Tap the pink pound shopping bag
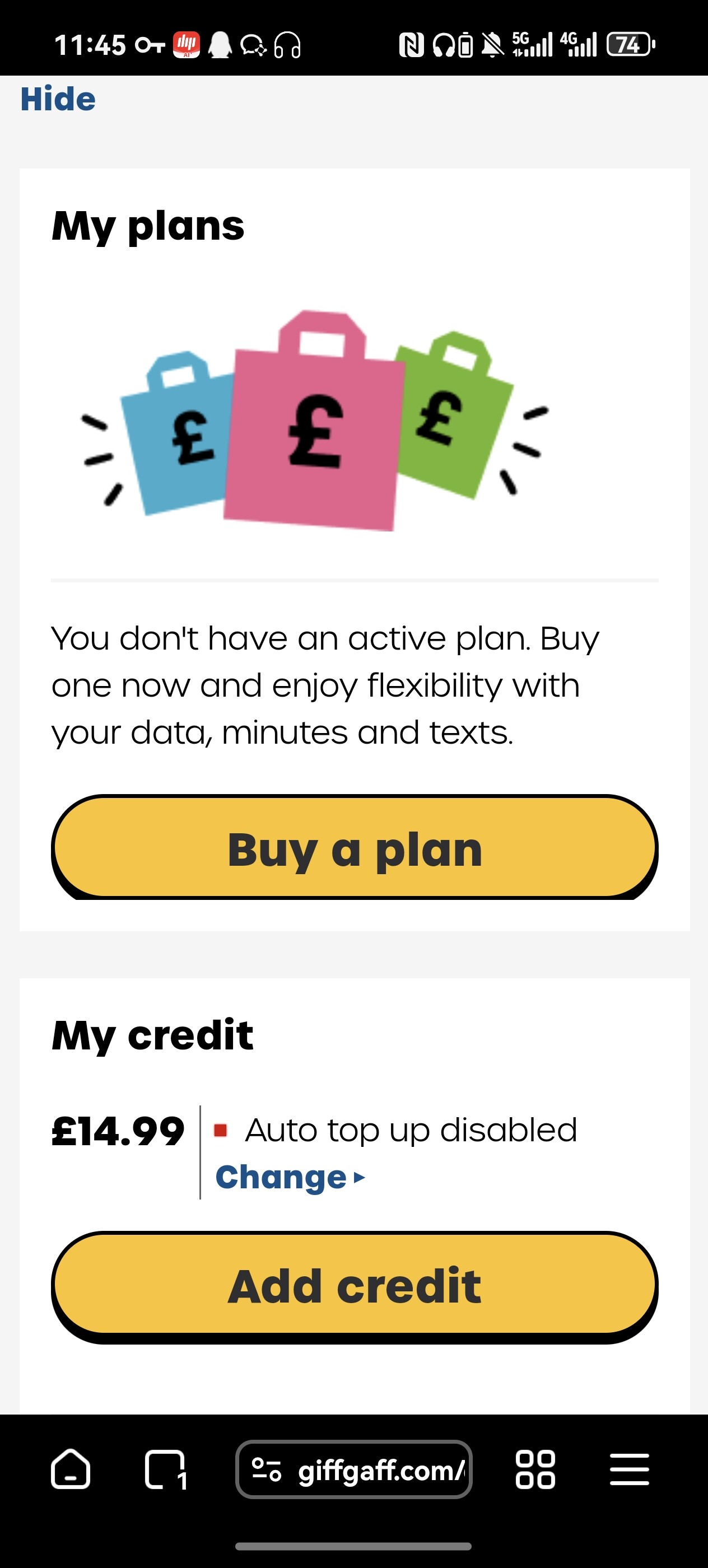708x1568 pixels. point(314,421)
